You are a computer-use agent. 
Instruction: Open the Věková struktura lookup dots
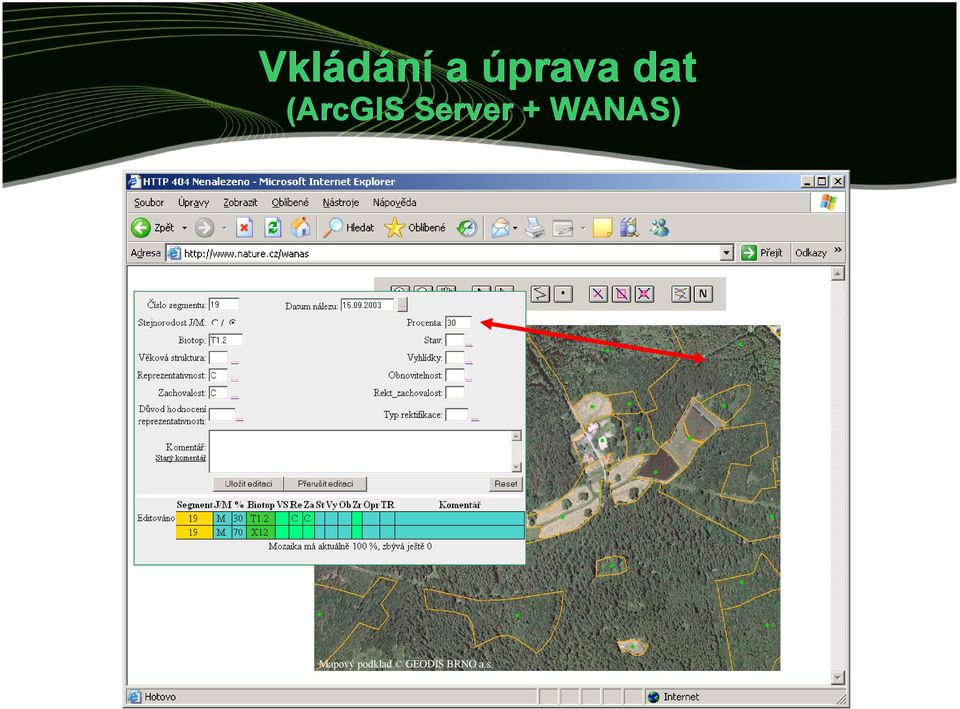(234, 361)
